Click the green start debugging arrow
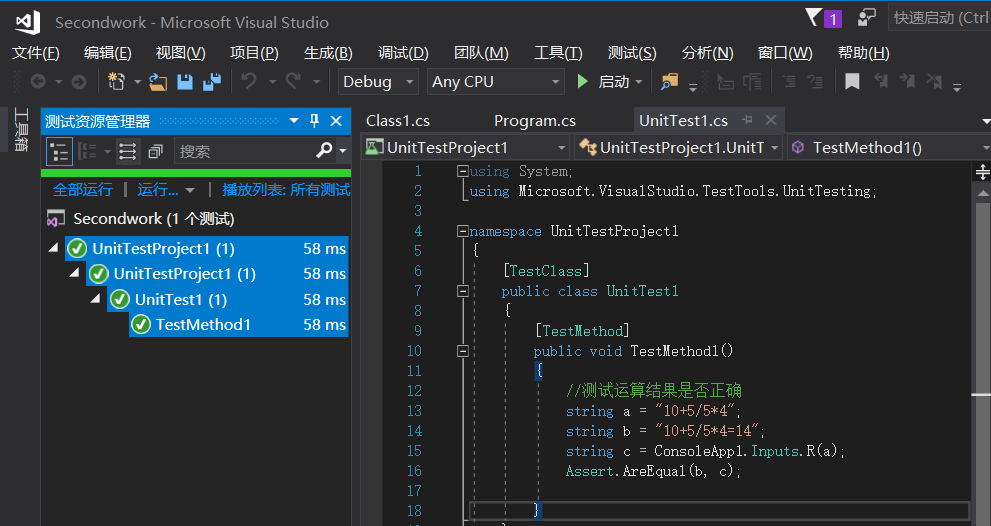This screenshot has width=991, height=526. tap(583, 82)
